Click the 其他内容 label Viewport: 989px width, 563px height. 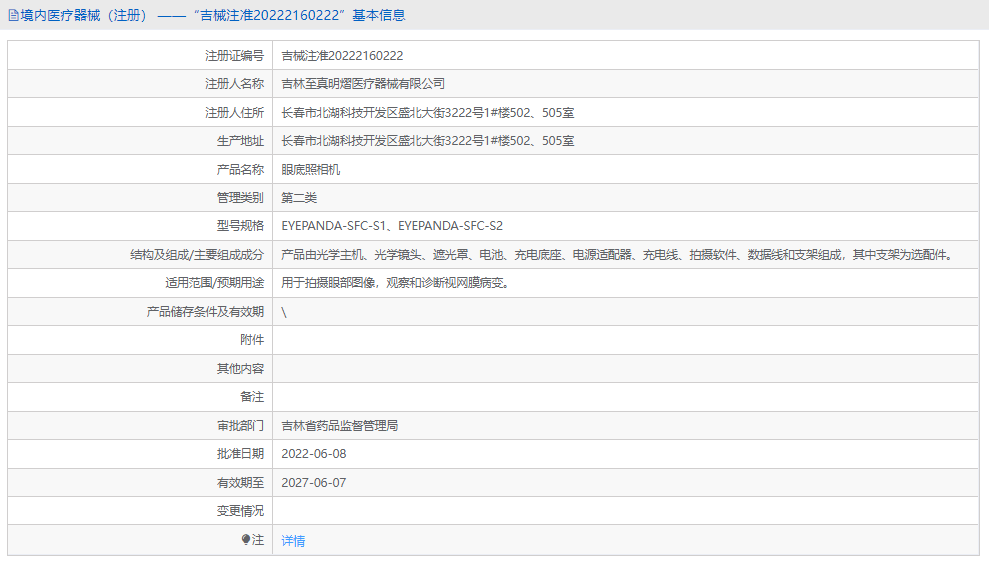(240, 369)
